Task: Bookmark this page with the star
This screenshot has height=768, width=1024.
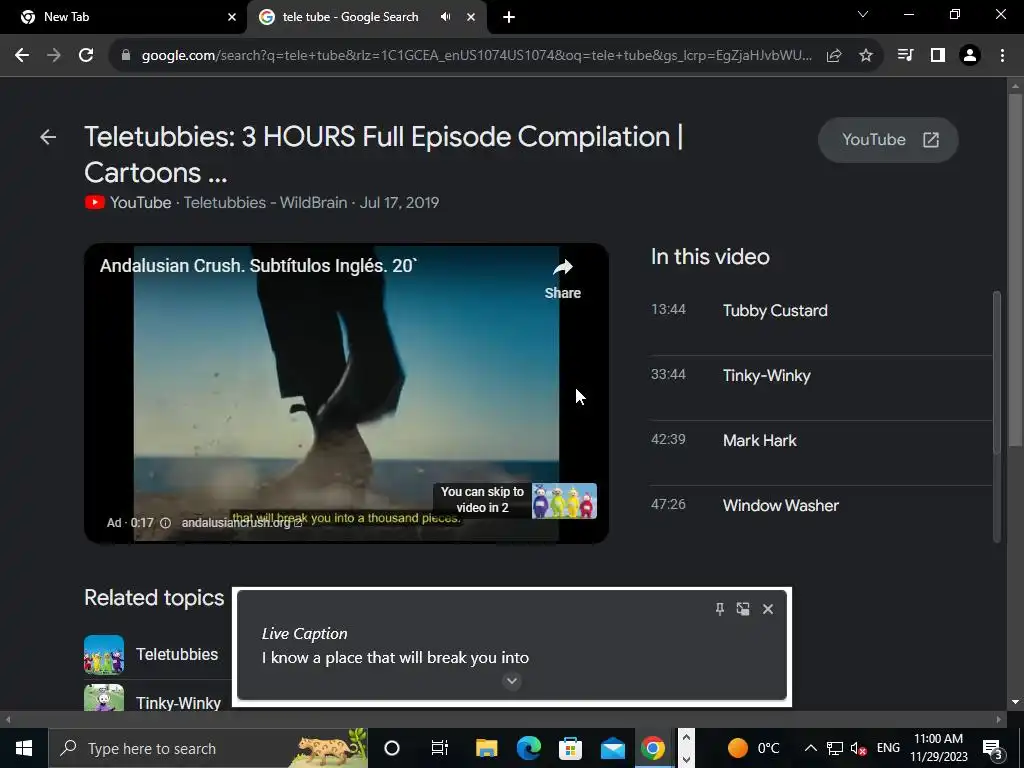Action: tap(866, 56)
